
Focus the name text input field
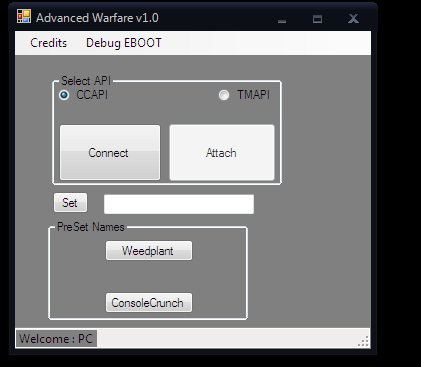pos(179,204)
